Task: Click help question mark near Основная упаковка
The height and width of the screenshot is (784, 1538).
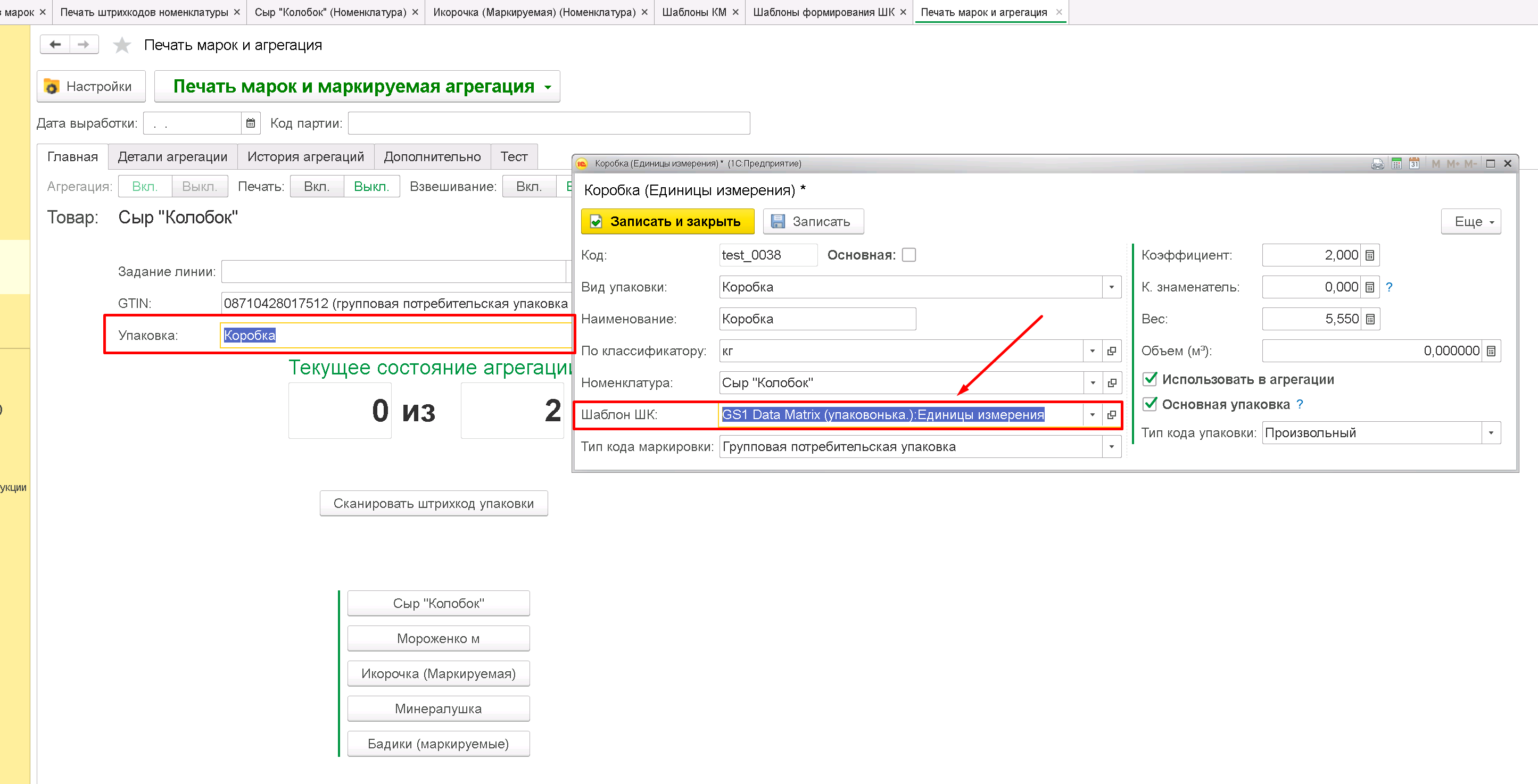Action: click(x=1300, y=405)
